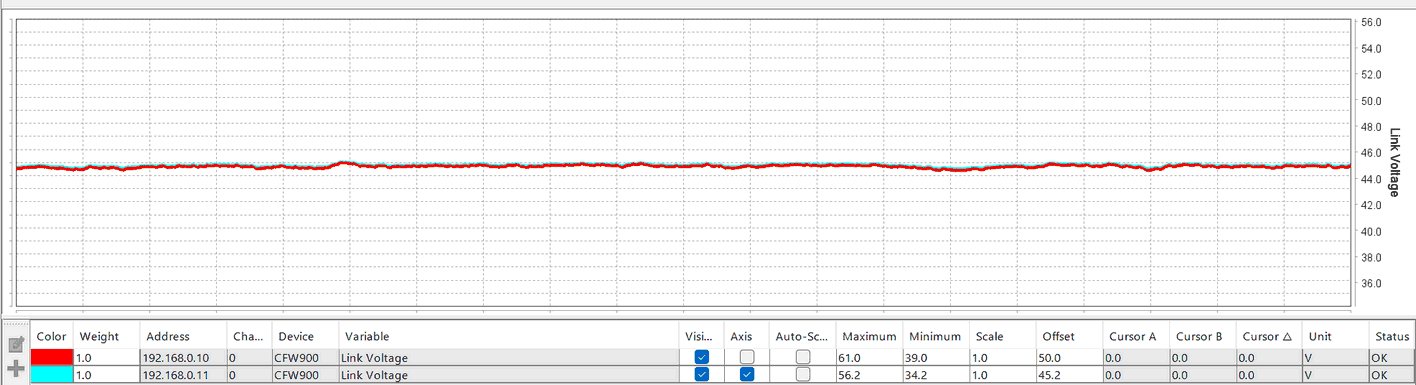Screen dimensions: 1416x385
Task: Click the Weight column header
Action: click(108, 336)
